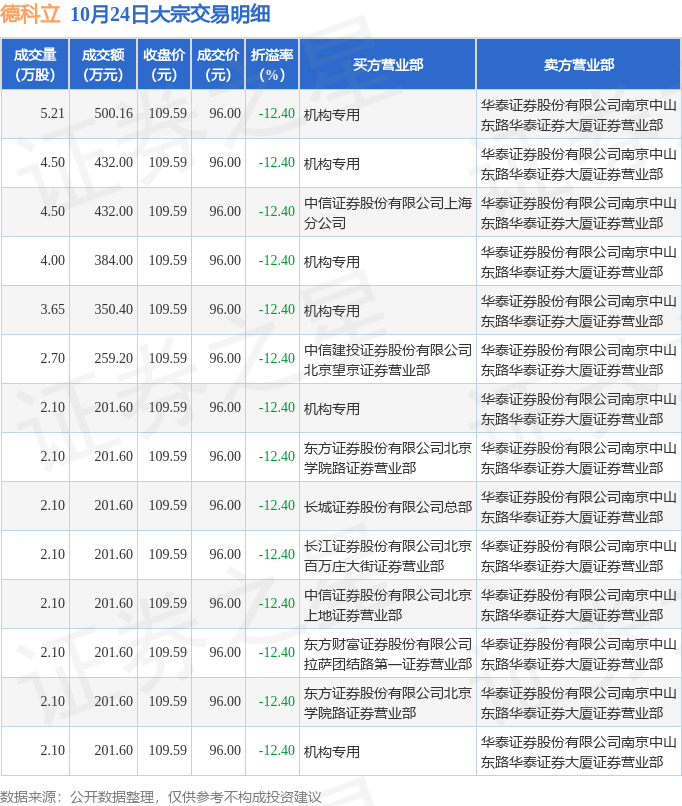Viewport: 682px width, 806px height.
Task: Click the 成交价(元) column header
Action: coord(218,64)
